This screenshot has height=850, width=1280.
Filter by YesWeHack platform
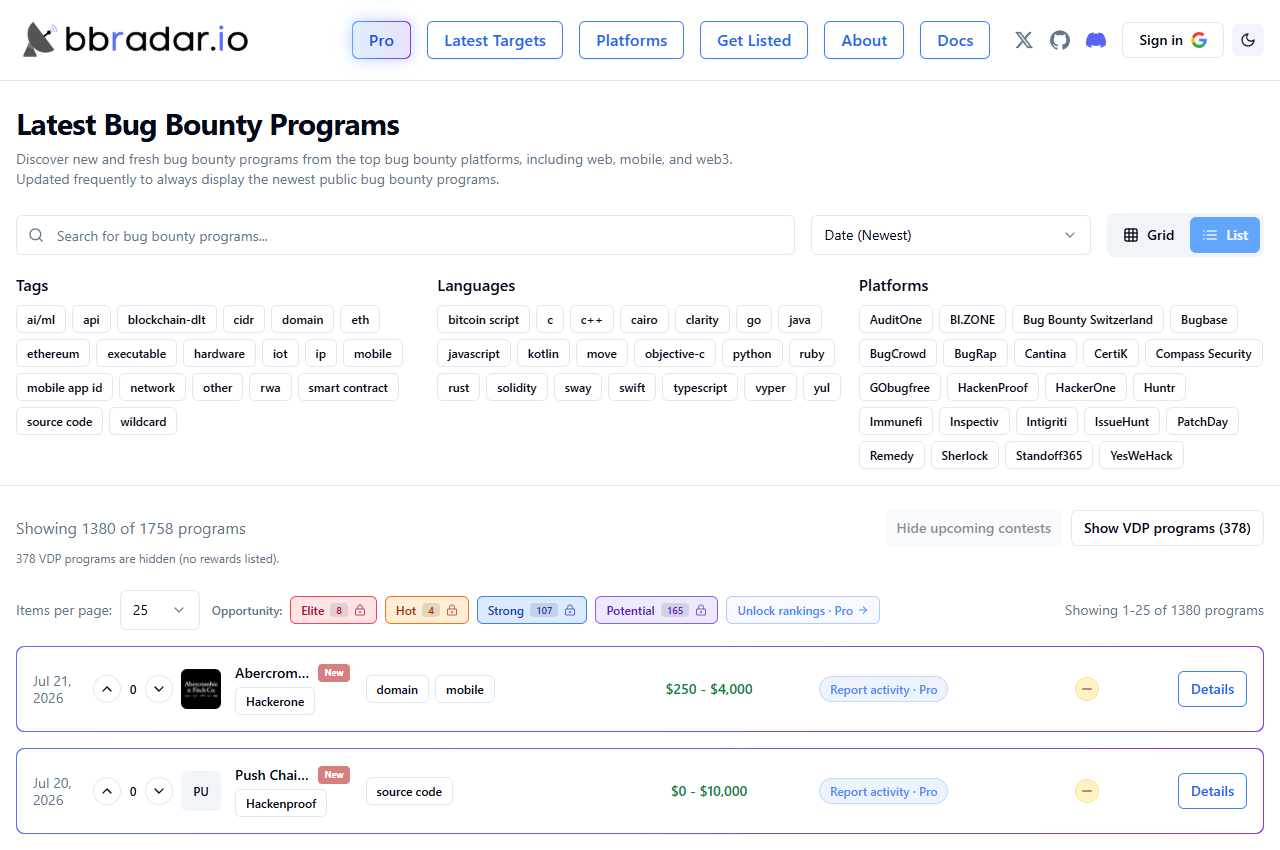(x=1141, y=456)
